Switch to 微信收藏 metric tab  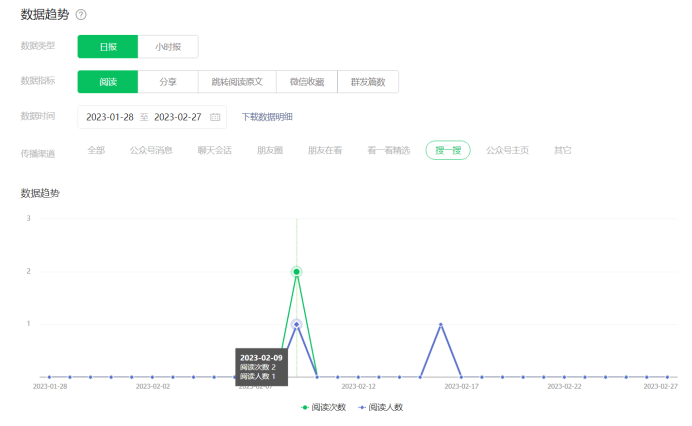coord(307,82)
